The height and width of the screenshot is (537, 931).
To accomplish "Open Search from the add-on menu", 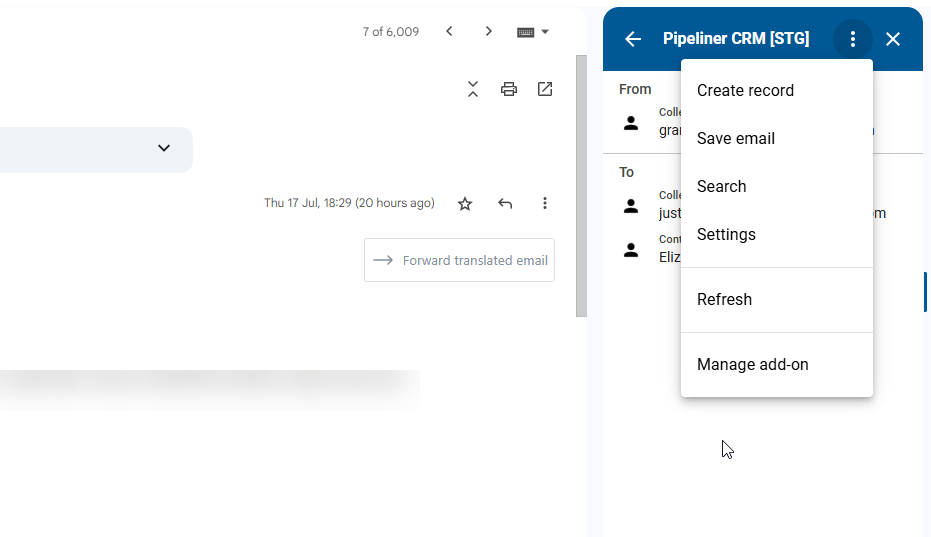I will click(777, 187).
